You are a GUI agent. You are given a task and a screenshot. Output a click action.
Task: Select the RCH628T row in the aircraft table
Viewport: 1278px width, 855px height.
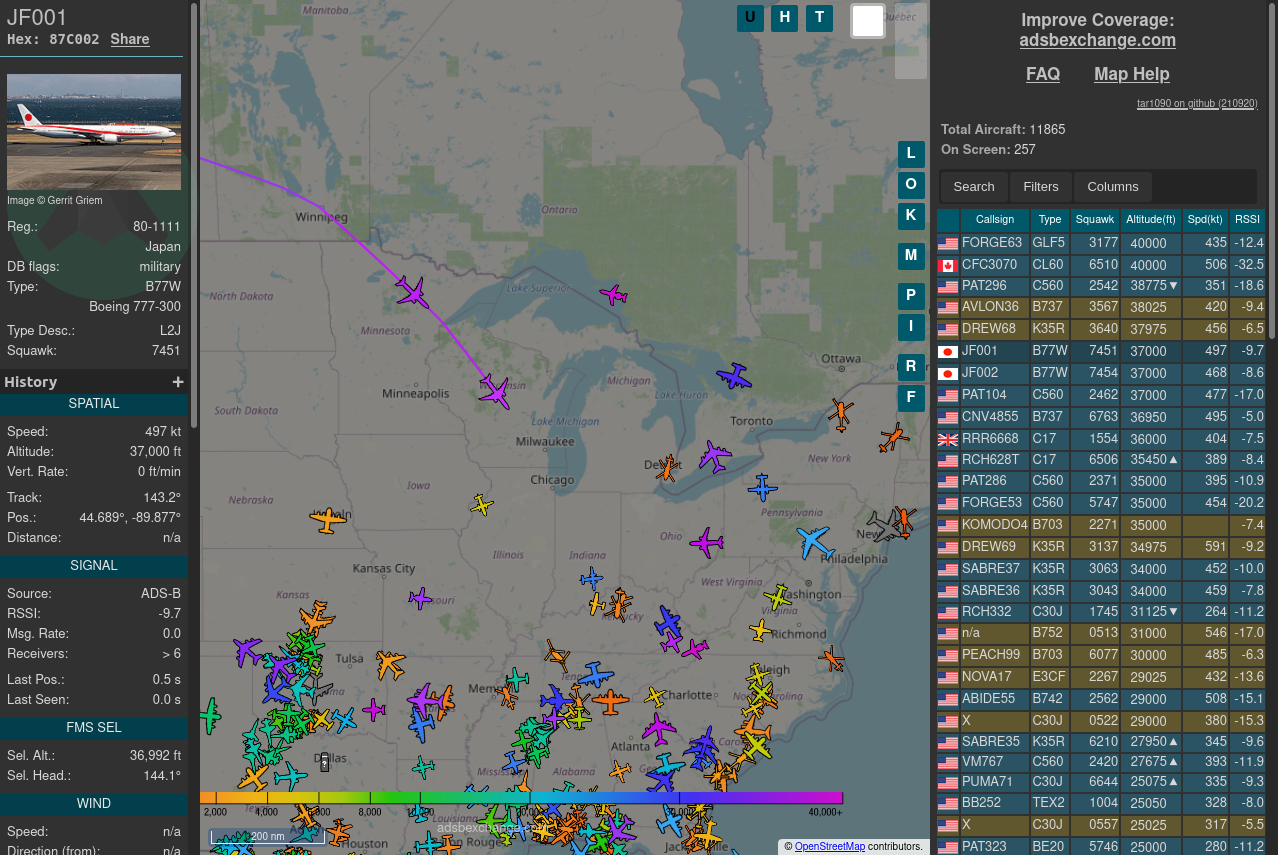pos(1101,460)
